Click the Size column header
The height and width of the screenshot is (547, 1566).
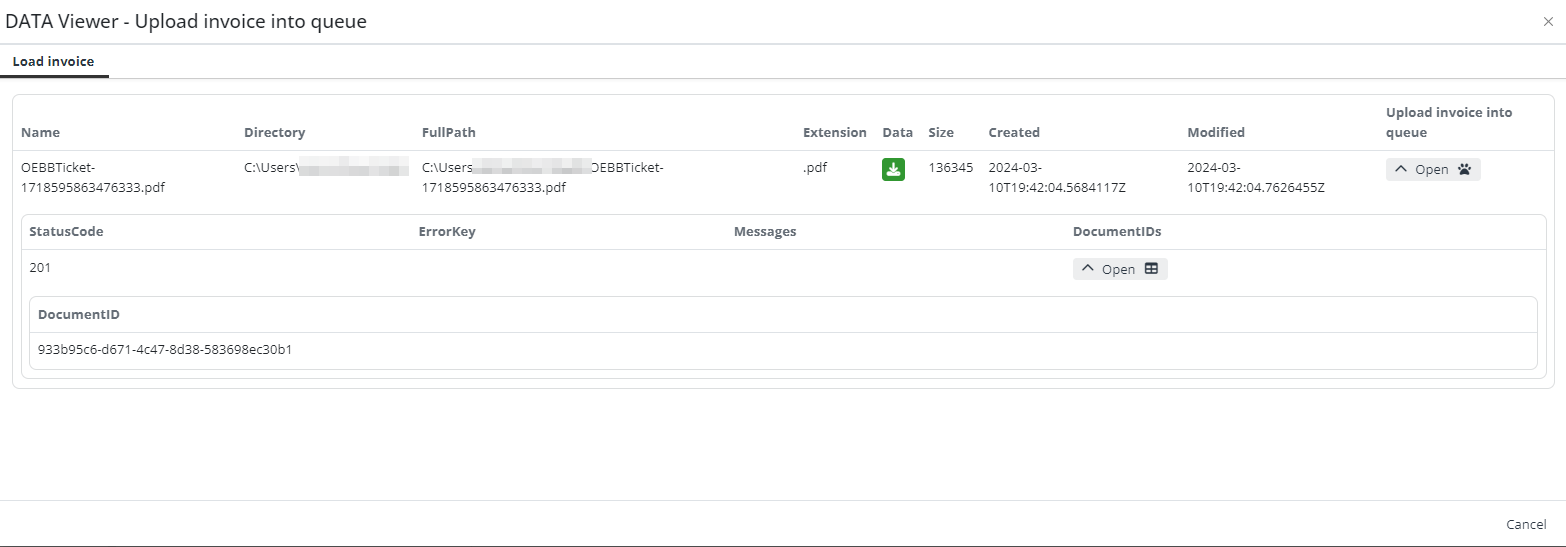[940, 132]
